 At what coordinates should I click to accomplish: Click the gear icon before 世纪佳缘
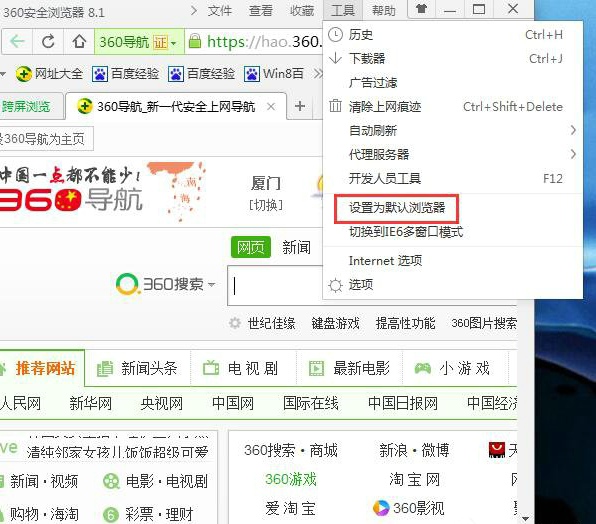235,323
